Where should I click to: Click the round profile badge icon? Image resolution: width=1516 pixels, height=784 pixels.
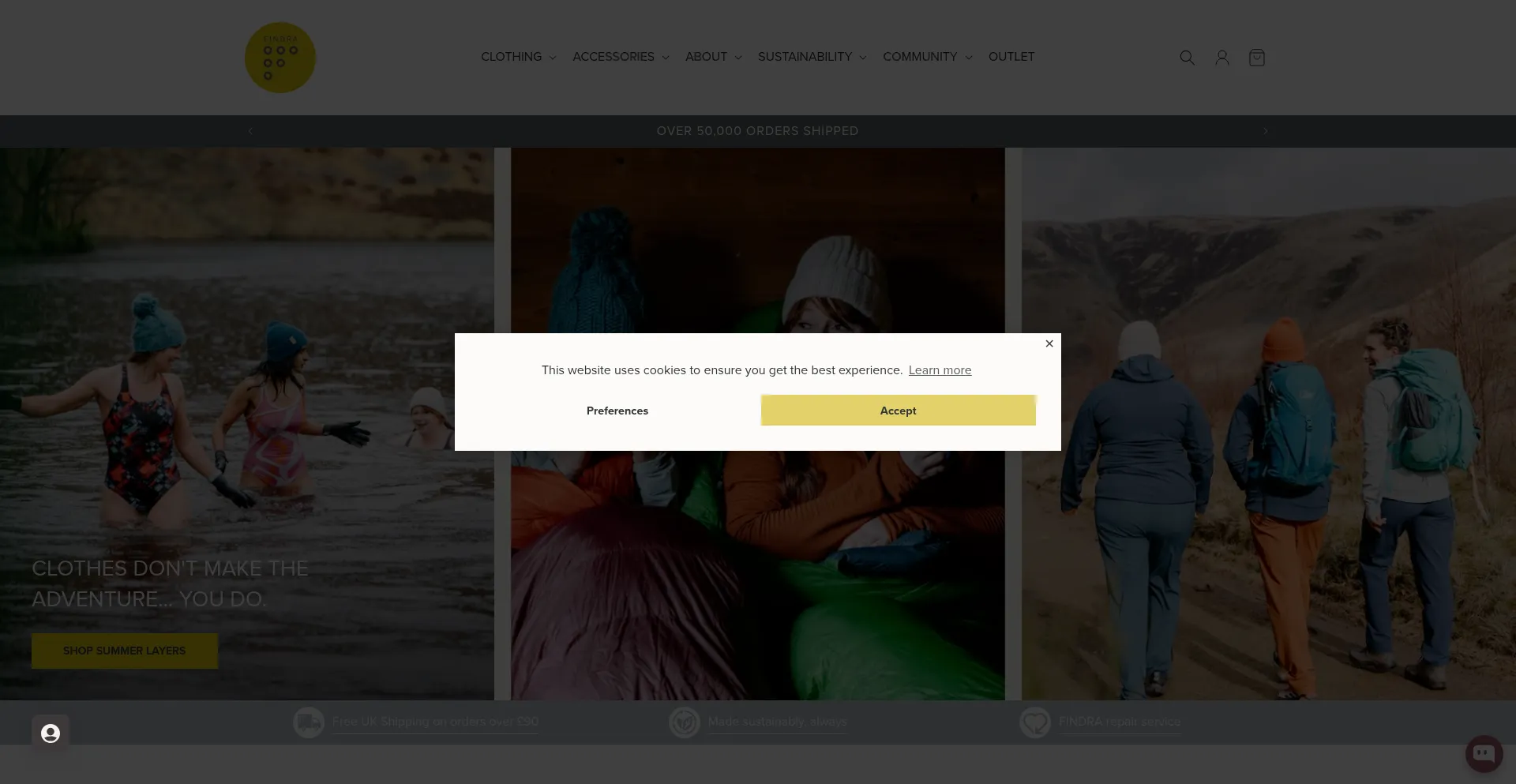click(51, 733)
